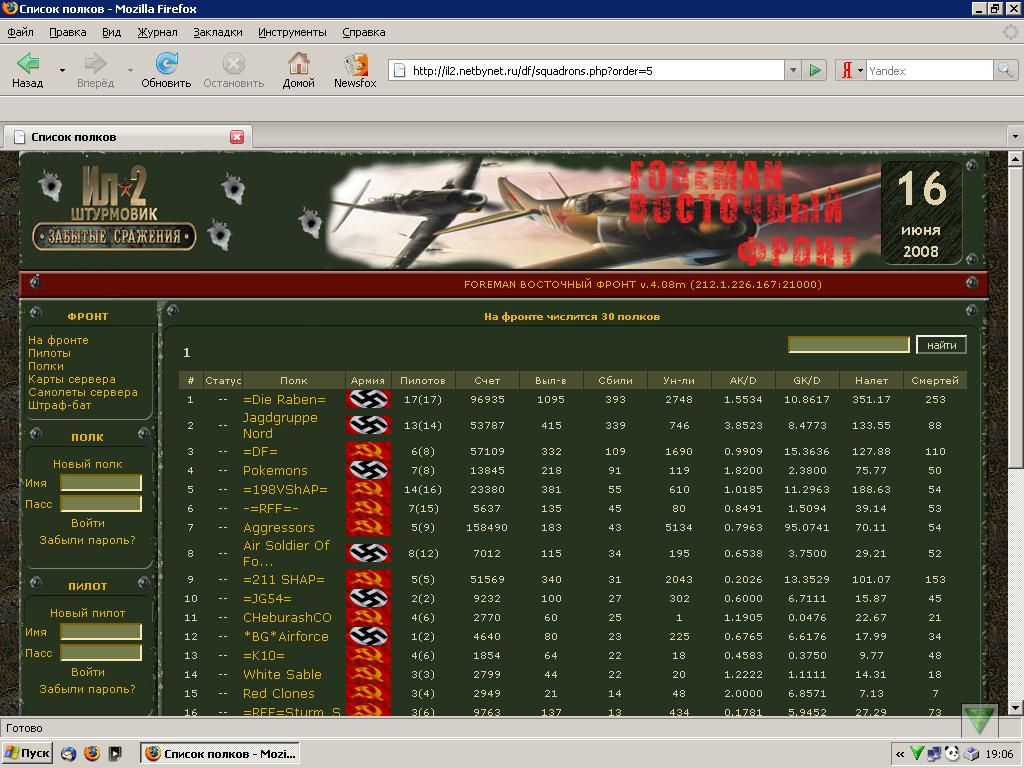Click the Имя field under ПОЛК

click(x=101, y=483)
